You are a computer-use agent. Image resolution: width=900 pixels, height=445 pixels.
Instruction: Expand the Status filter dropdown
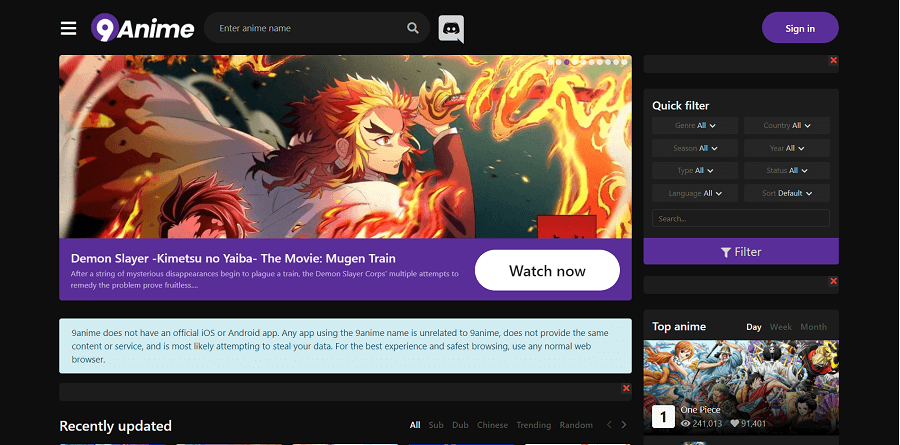pyautogui.click(x=787, y=171)
